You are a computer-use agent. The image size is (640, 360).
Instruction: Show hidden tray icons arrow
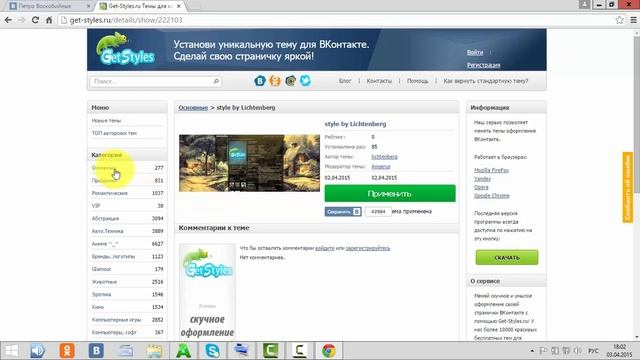(532, 351)
